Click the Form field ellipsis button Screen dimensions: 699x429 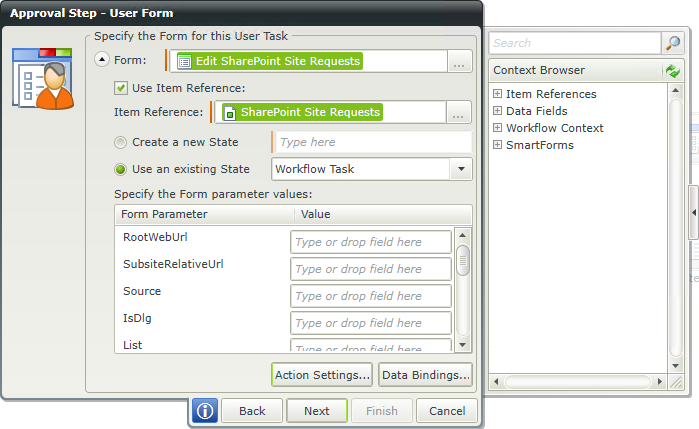click(459, 61)
